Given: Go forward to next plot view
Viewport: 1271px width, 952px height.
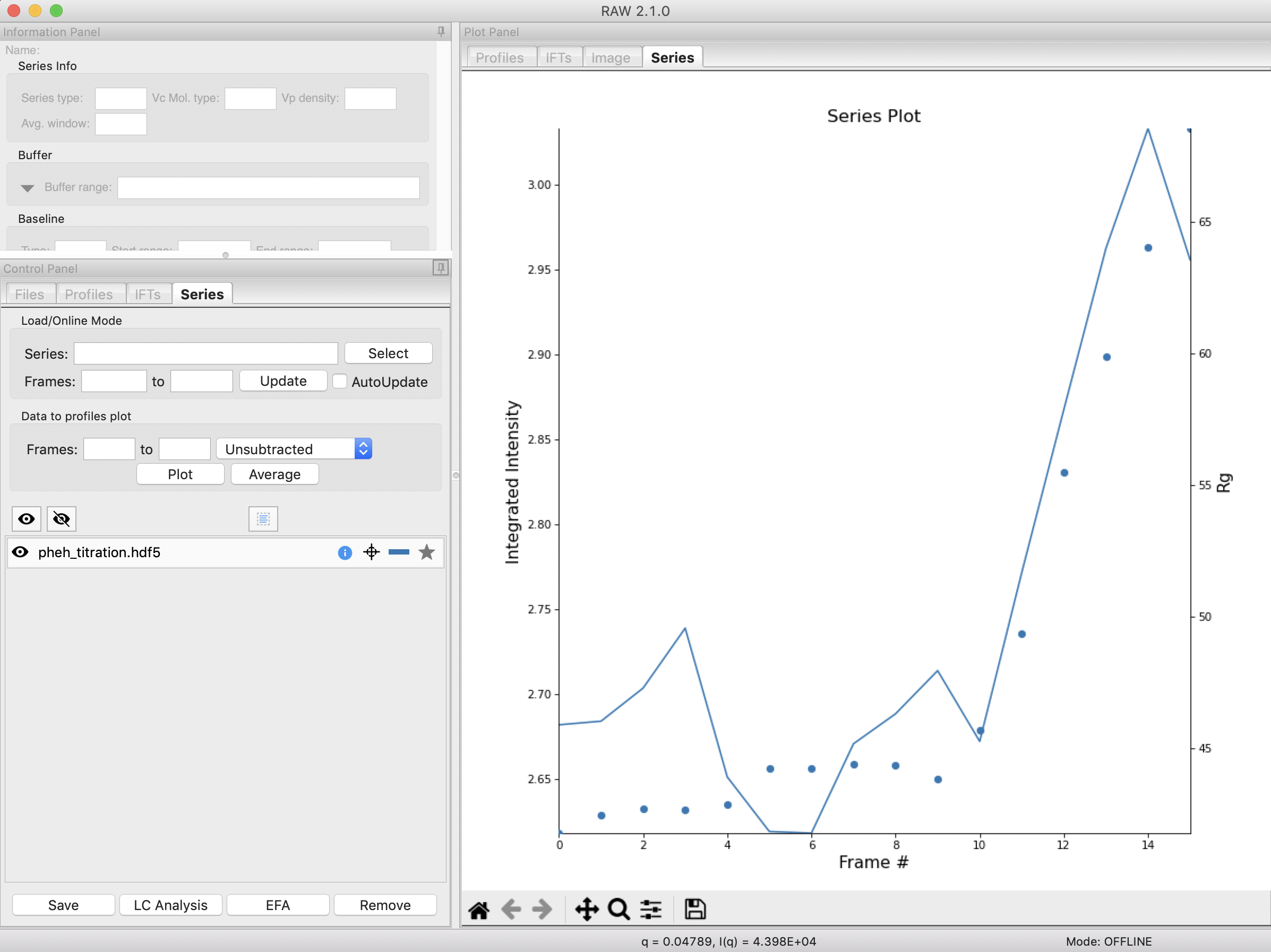Looking at the screenshot, I should [543, 910].
